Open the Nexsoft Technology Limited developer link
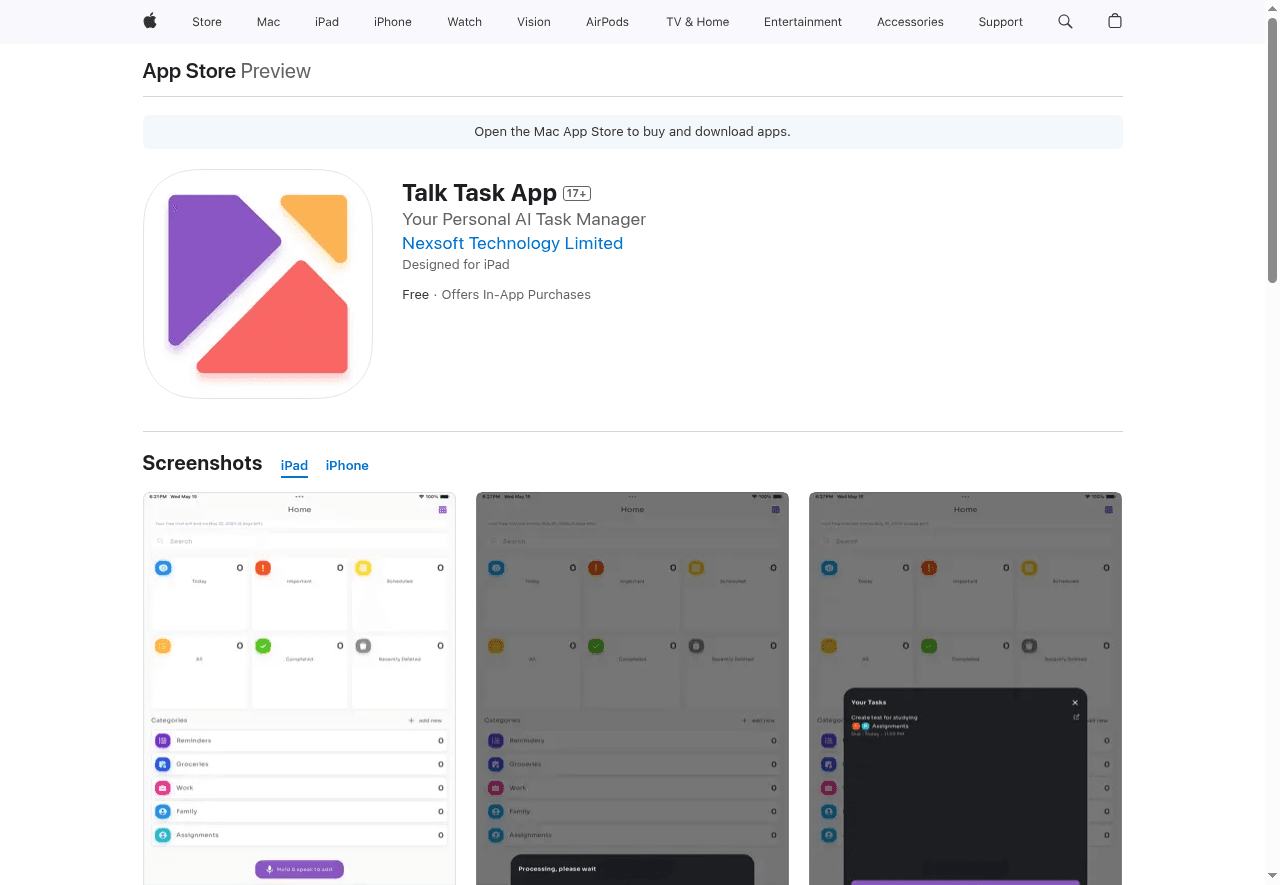1280x885 pixels. coord(512,243)
